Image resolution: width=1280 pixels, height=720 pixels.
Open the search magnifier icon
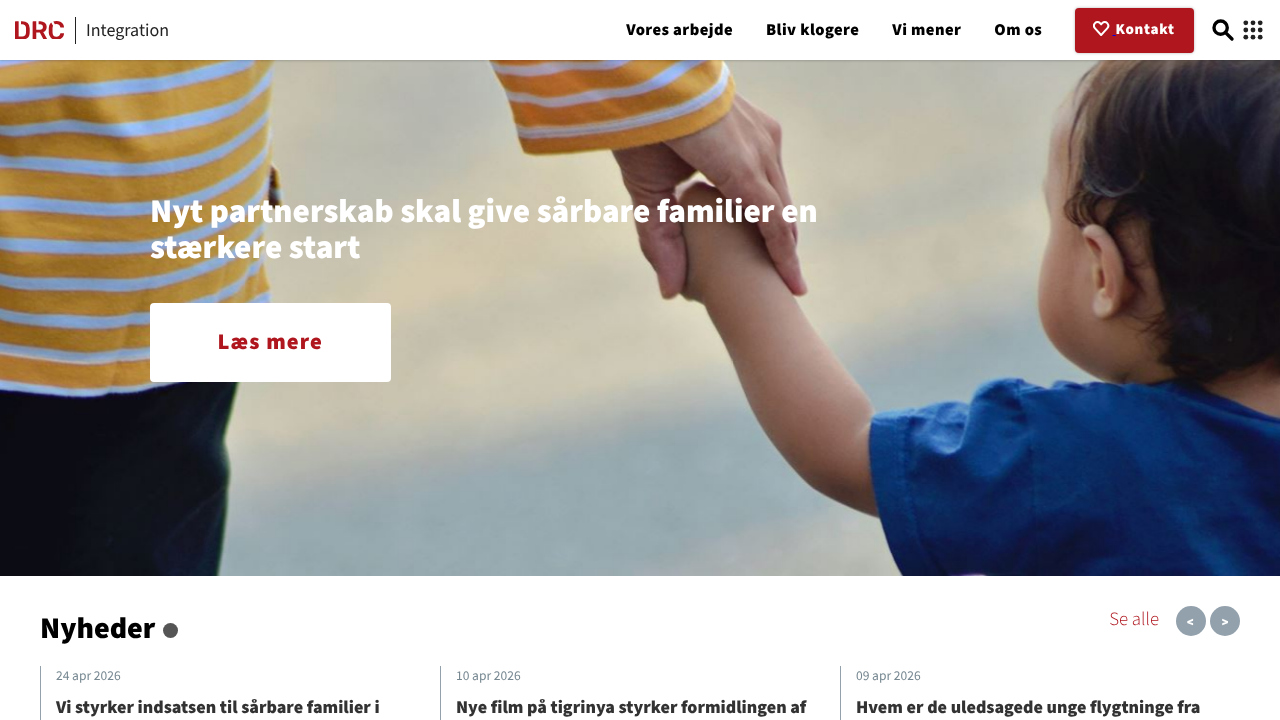pos(1222,30)
